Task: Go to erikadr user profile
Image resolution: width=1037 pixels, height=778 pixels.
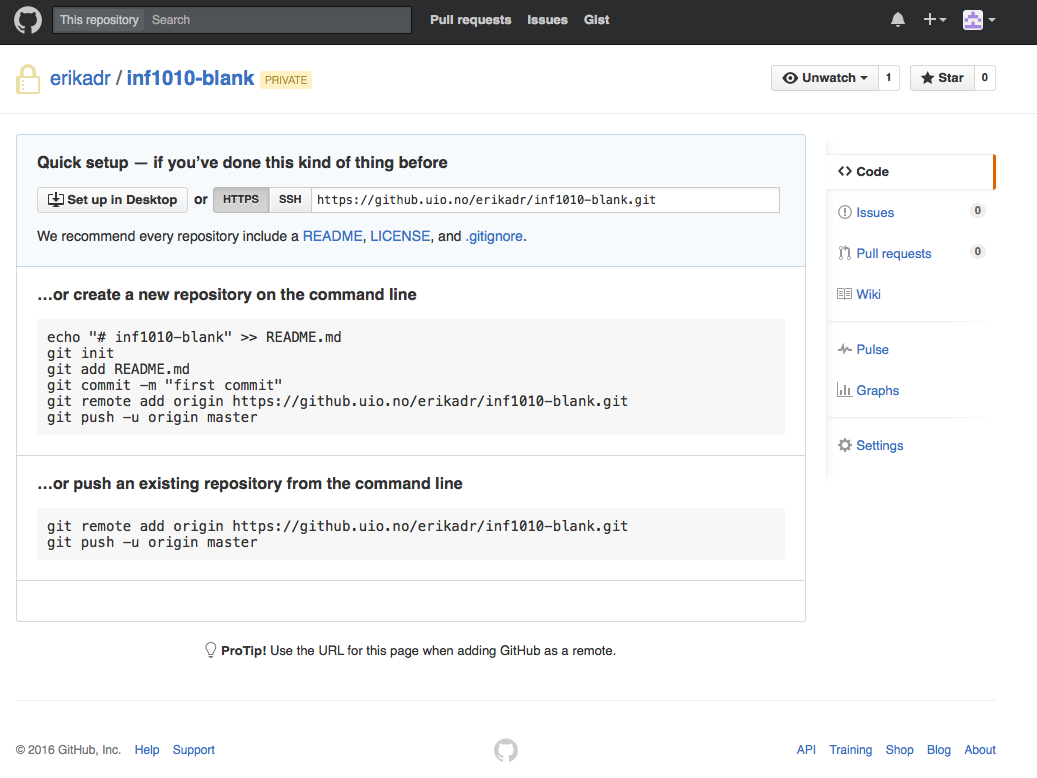Action: pyautogui.click(x=80, y=78)
